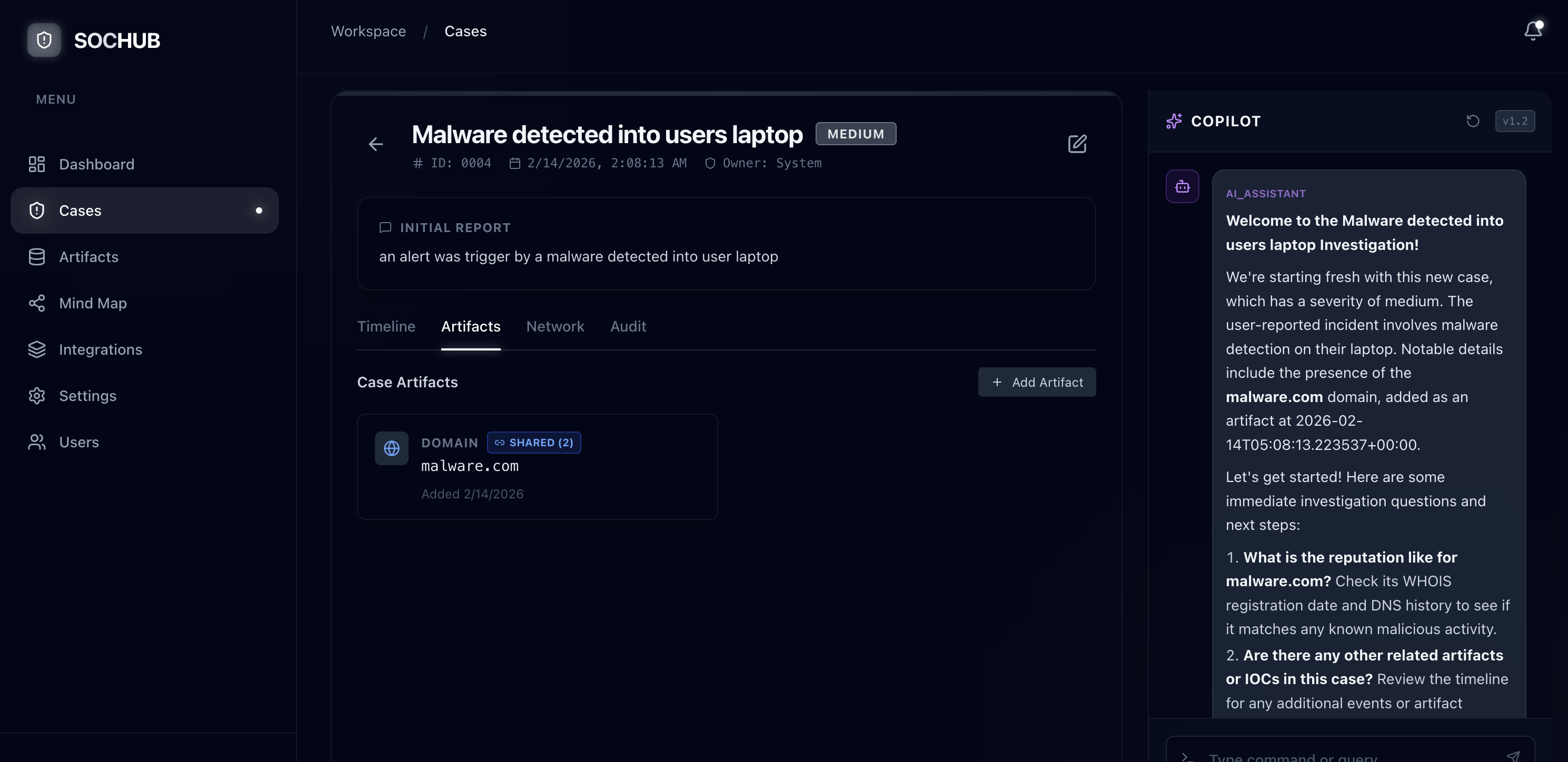
Task: Click the back arrow on the case header
Action: pyautogui.click(x=375, y=144)
